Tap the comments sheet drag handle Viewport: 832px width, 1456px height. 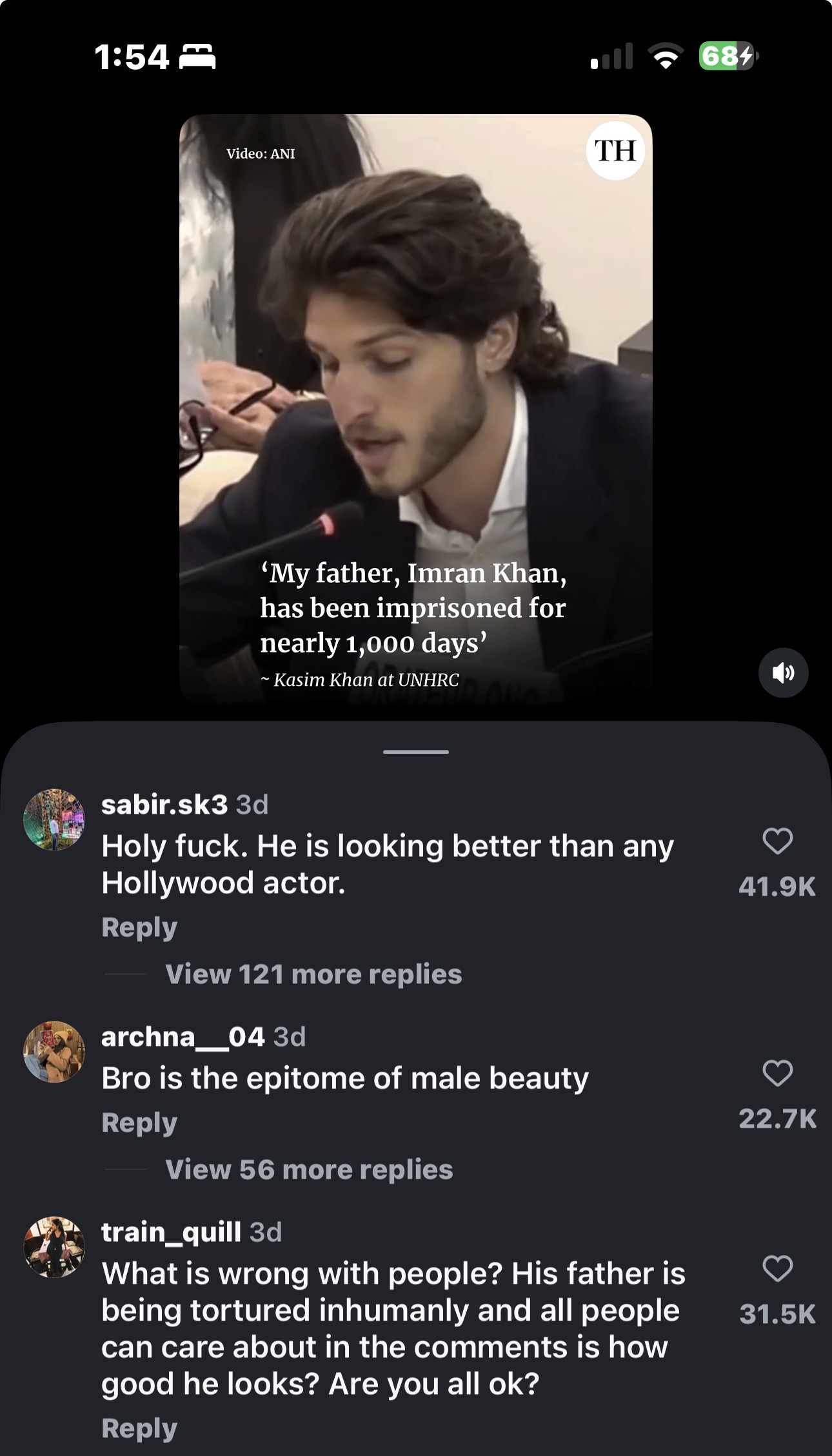coord(416,752)
